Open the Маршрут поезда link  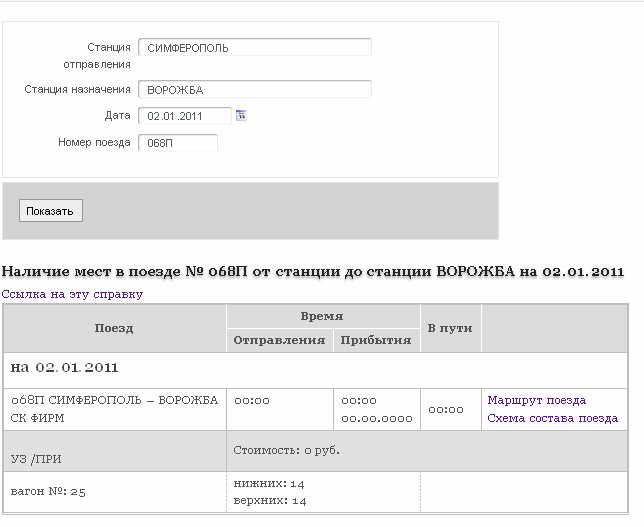536,400
